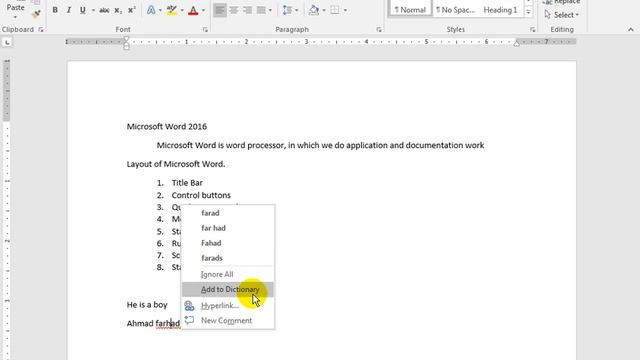Apply strikethrough formatting
Viewport: 640px width, 360px height.
(x=104, y=10)
